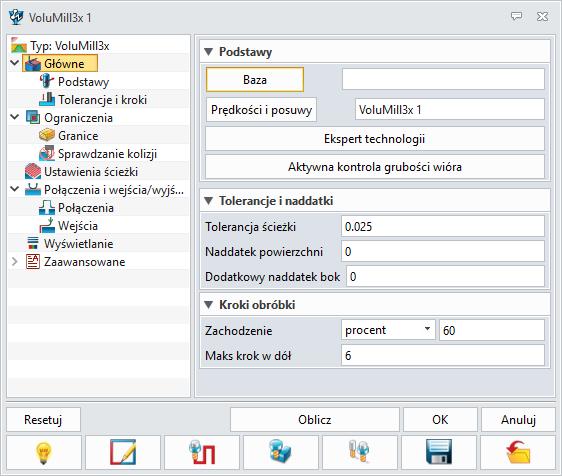This screenshot has width=562, height=476.
Task: Collapse the Główne tree node
Action: click(x=15, y=63)
